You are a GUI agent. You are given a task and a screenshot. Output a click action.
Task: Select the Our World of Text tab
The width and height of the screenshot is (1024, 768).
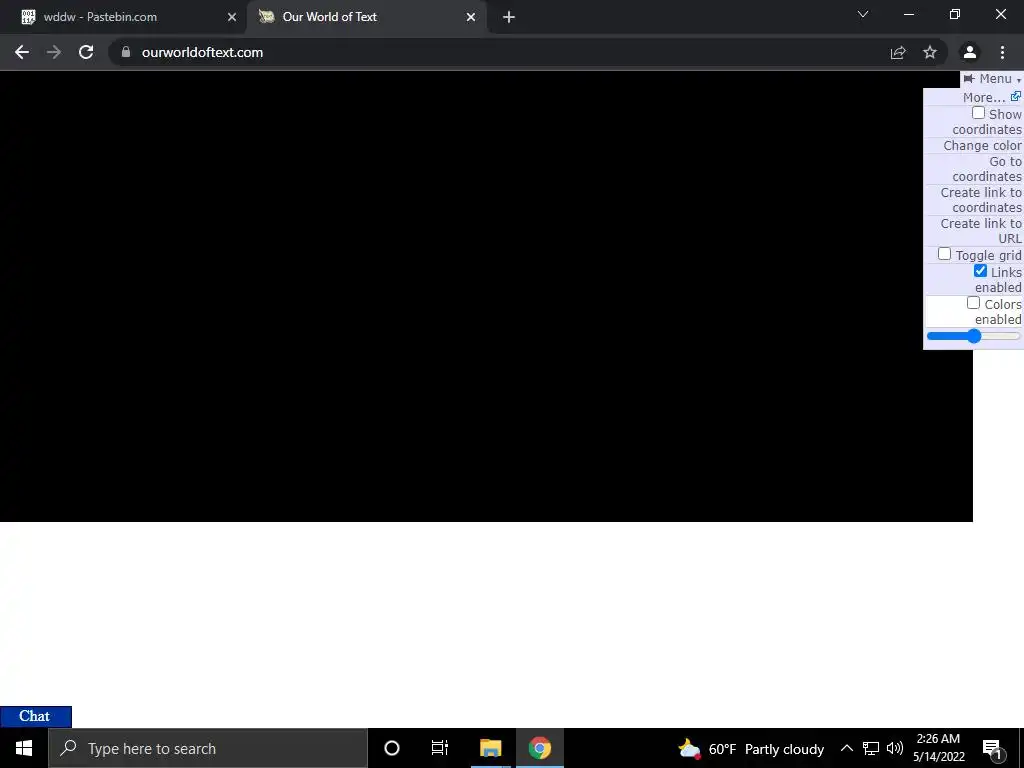(366, 17)
